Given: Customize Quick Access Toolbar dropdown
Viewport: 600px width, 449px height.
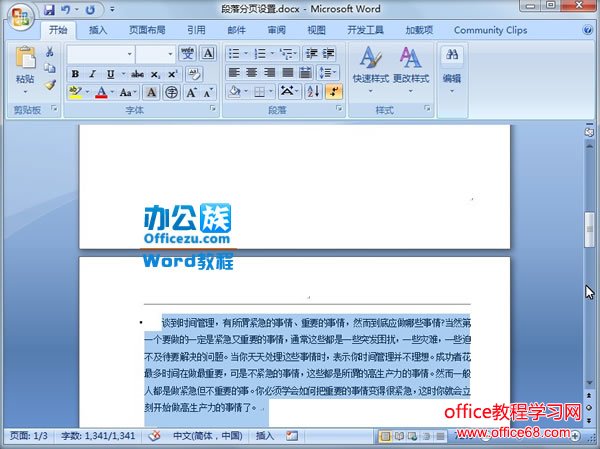Looking at the screenshot, I should [112, 9].
